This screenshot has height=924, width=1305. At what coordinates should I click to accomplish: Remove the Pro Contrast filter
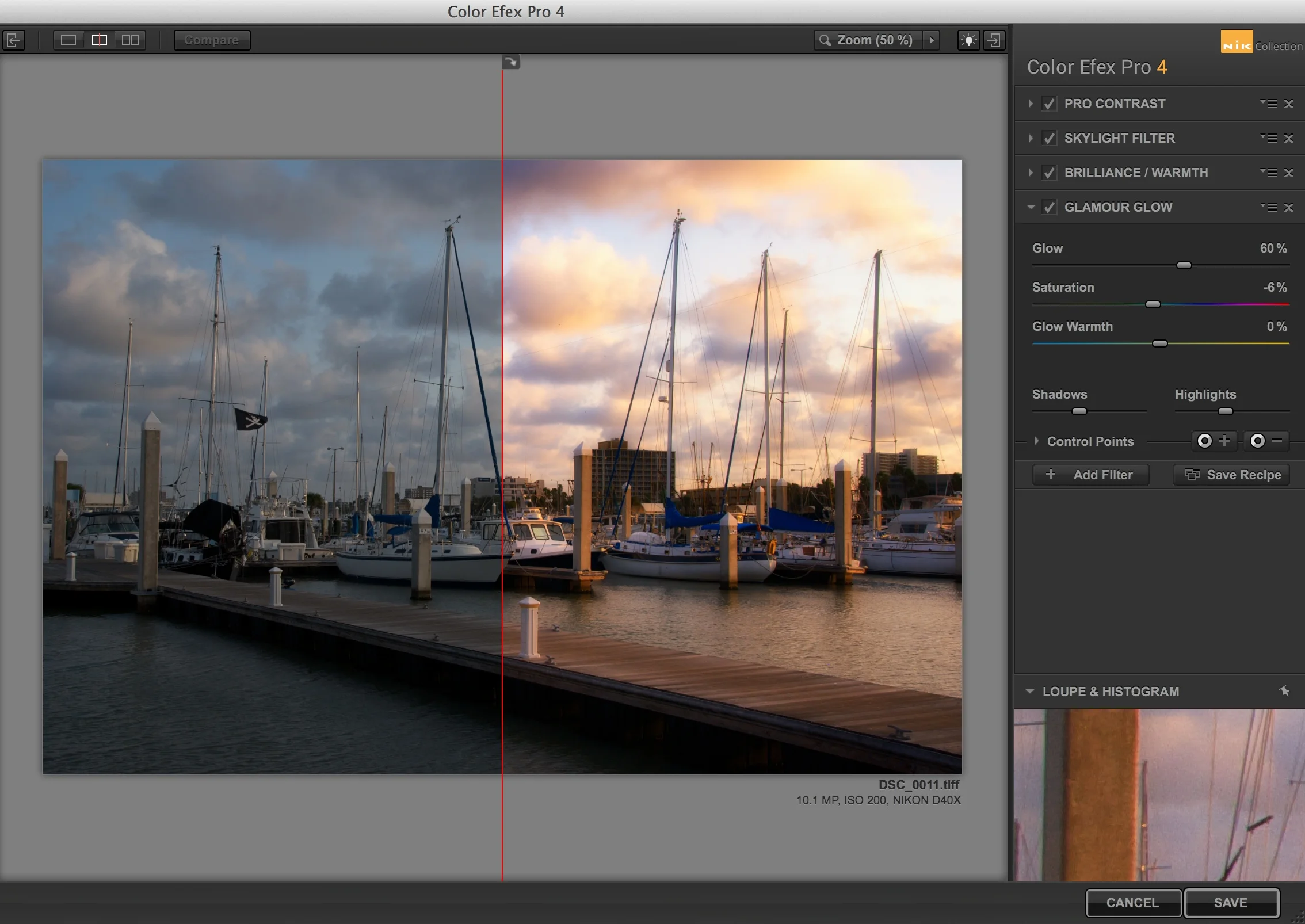[x=1289, y=104]
